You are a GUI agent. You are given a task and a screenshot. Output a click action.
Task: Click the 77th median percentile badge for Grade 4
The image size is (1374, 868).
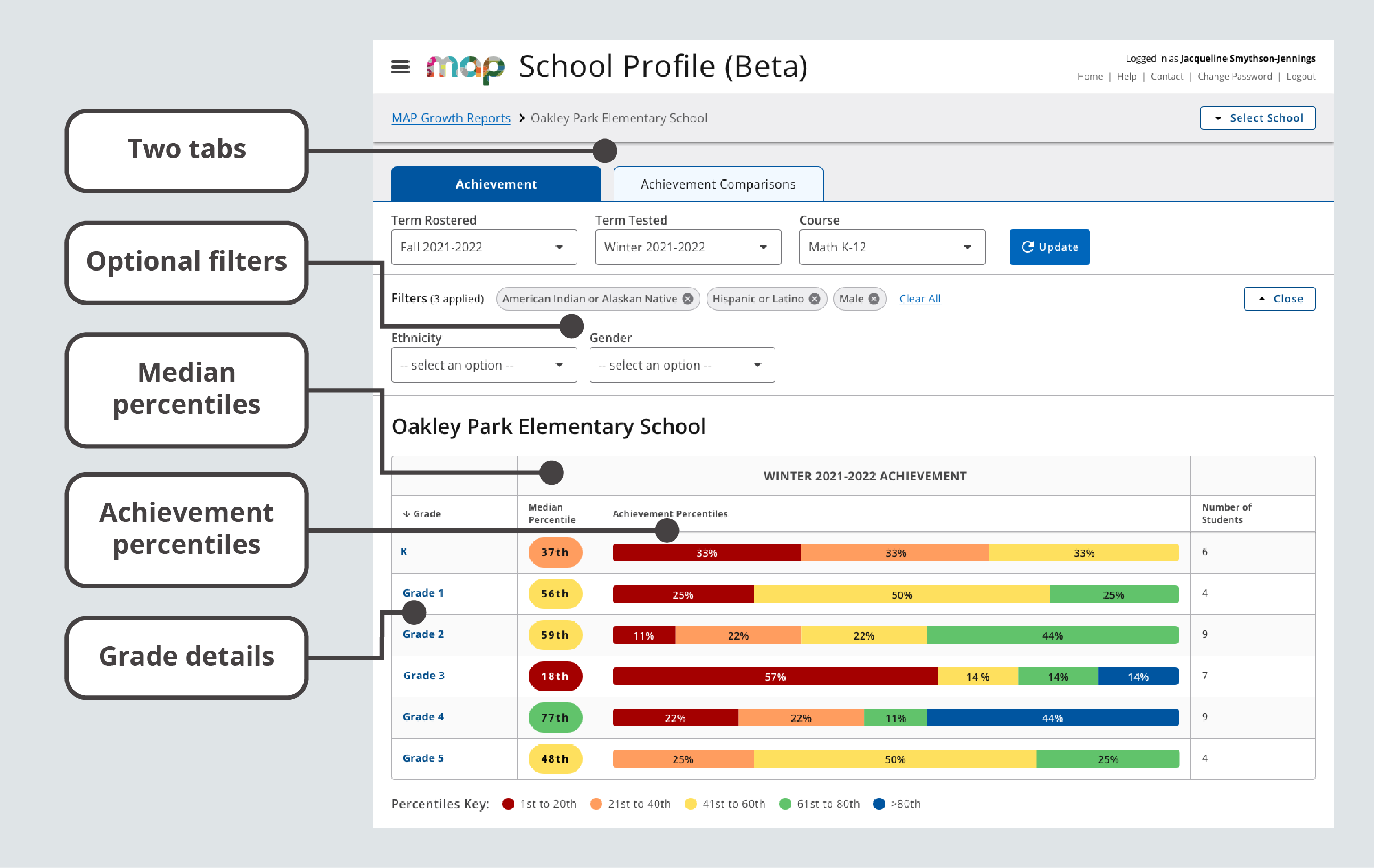554,717
